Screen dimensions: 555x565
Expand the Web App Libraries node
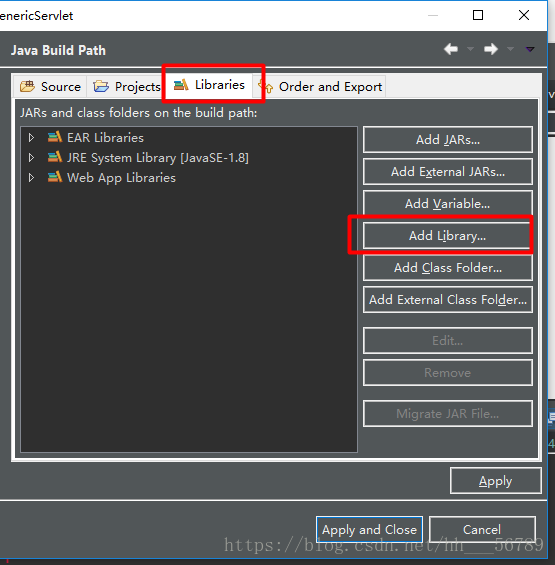click(31, 177)
